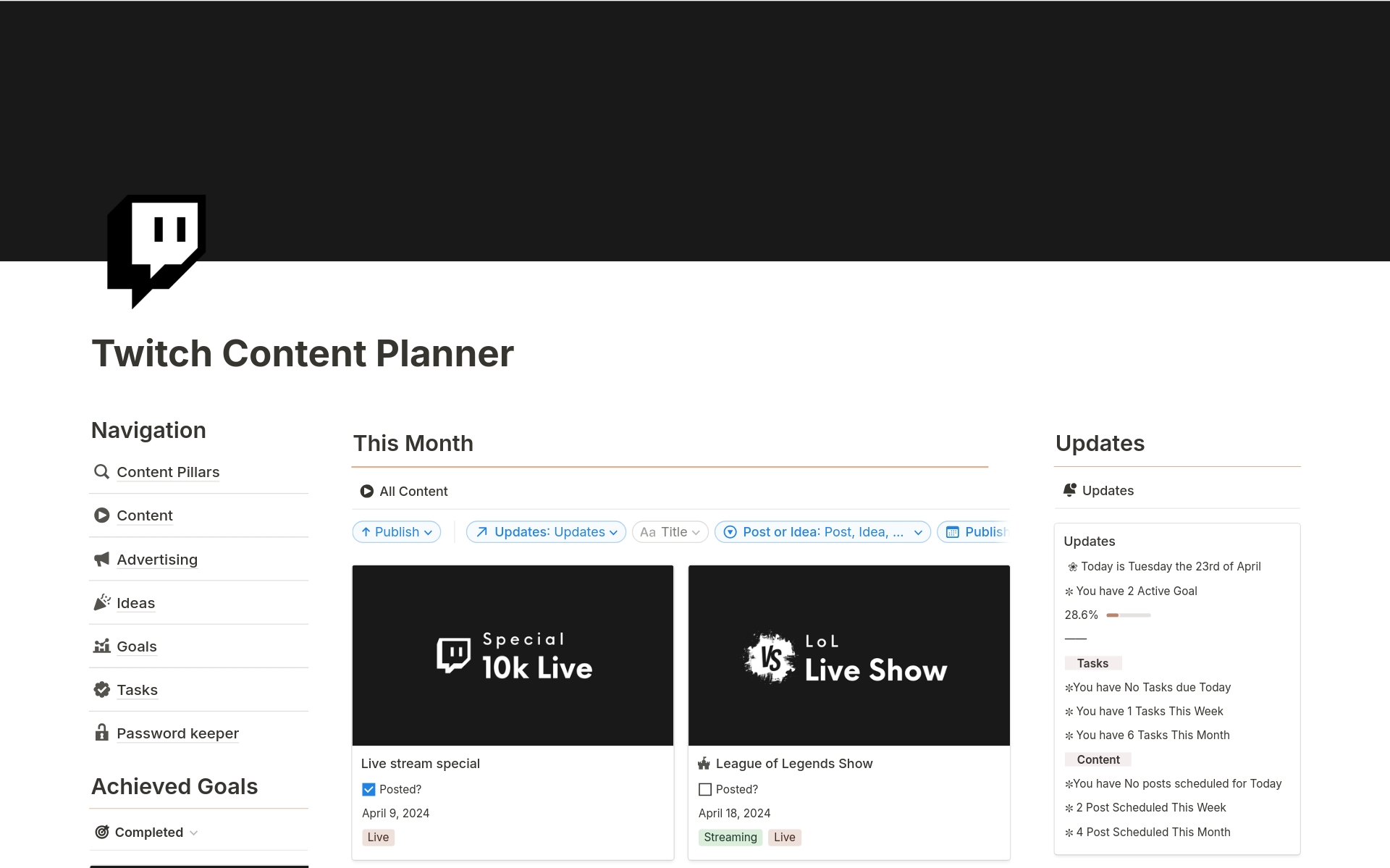Screen dimensions: 1390x868
Task: Click the bell icon beside Updates view
Action: tap(1069, 490)
